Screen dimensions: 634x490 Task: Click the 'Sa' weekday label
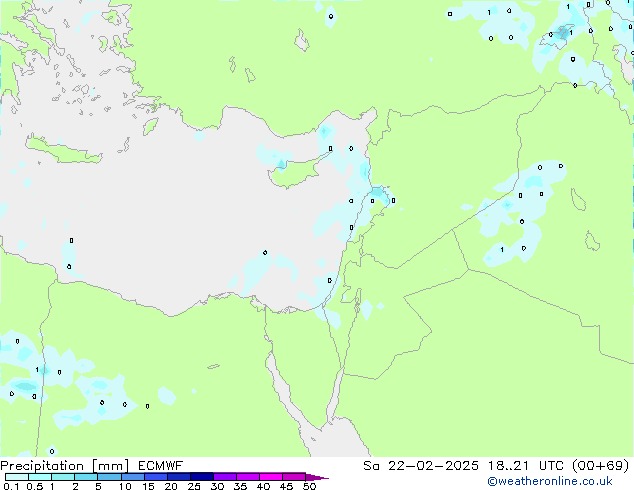click(x=371, y=466)
